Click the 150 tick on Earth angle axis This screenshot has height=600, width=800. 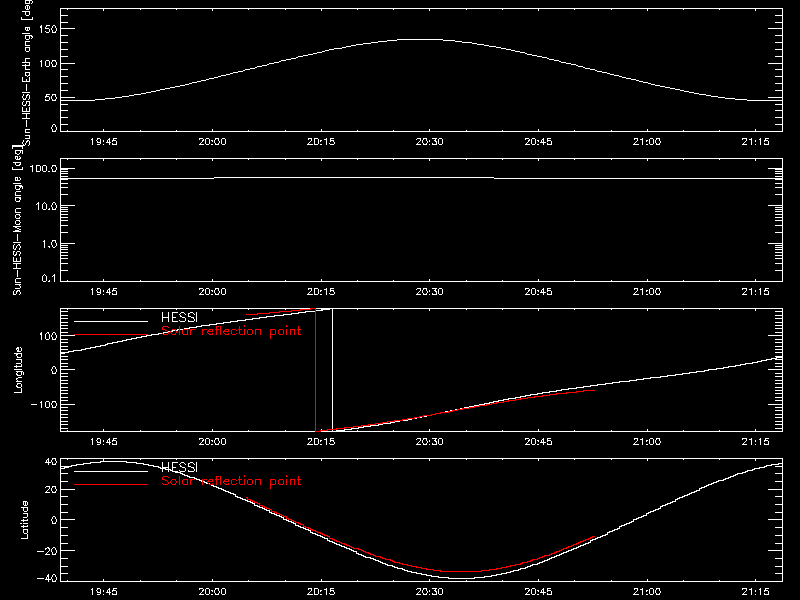(x=47, y=29)
